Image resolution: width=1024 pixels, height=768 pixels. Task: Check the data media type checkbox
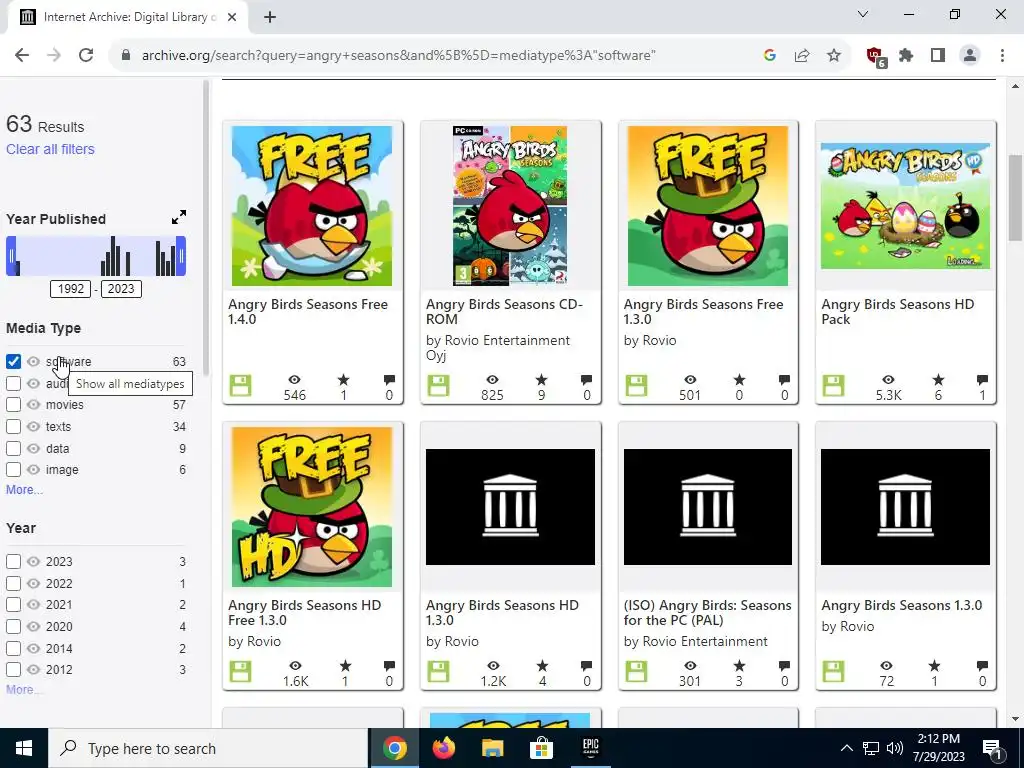(x=13, y=449)
